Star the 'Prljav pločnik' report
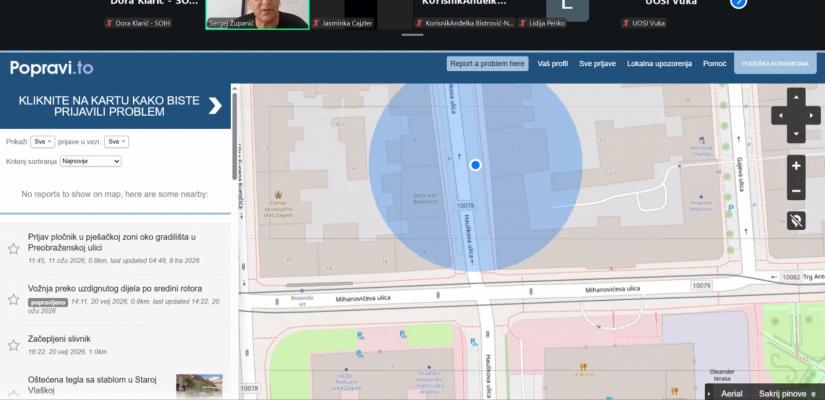 click(14, 248)
